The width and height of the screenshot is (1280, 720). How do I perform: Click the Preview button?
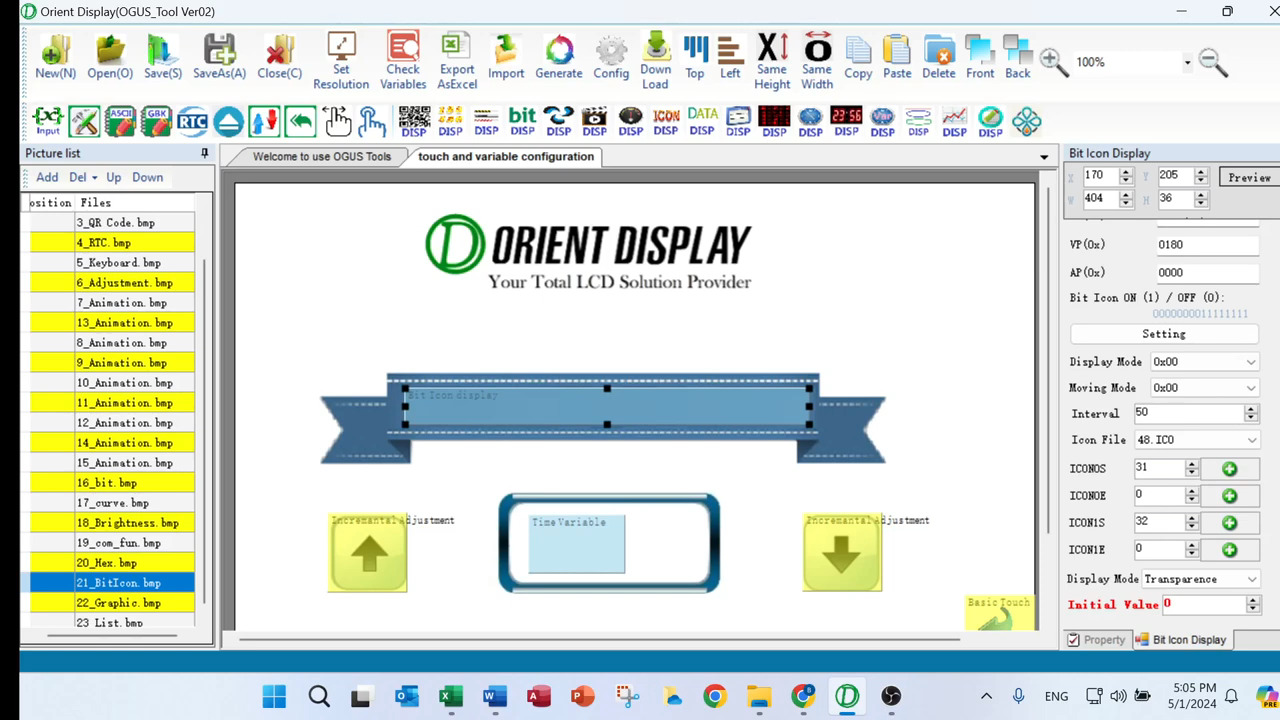(1249, 177)
